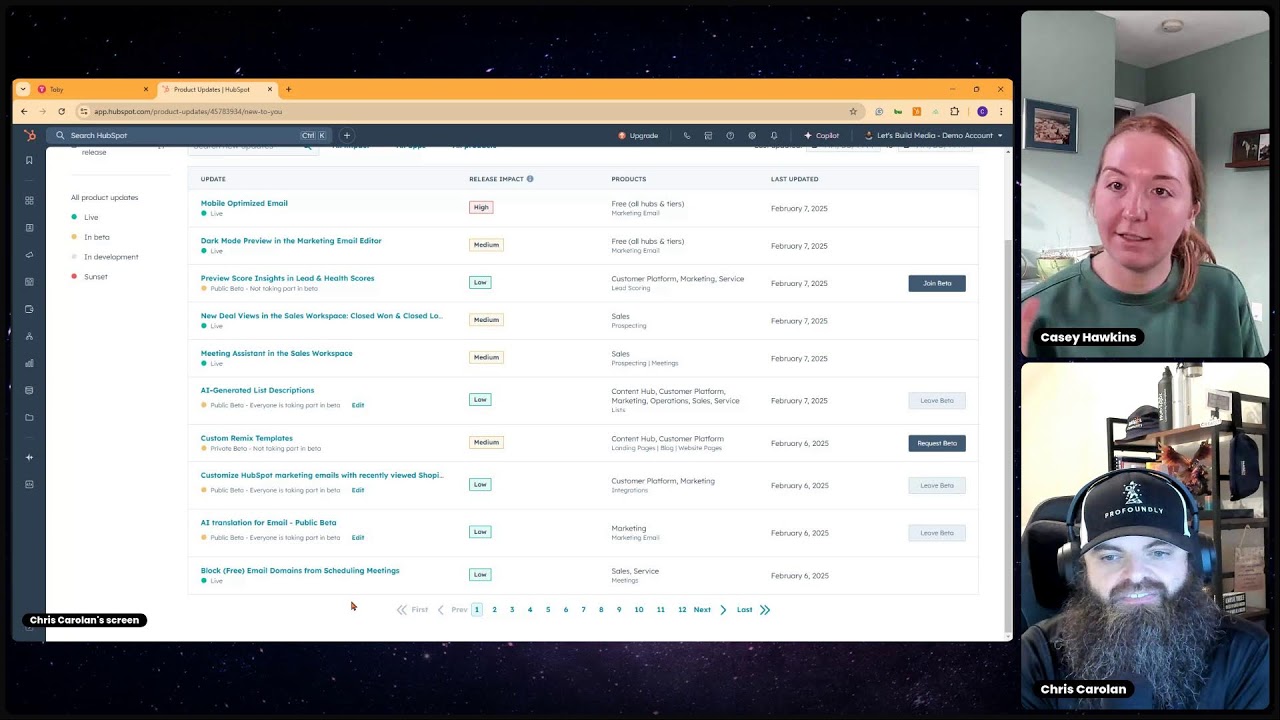Click the browser back arrow
The image size is (1280, 720).
point(24,111)
